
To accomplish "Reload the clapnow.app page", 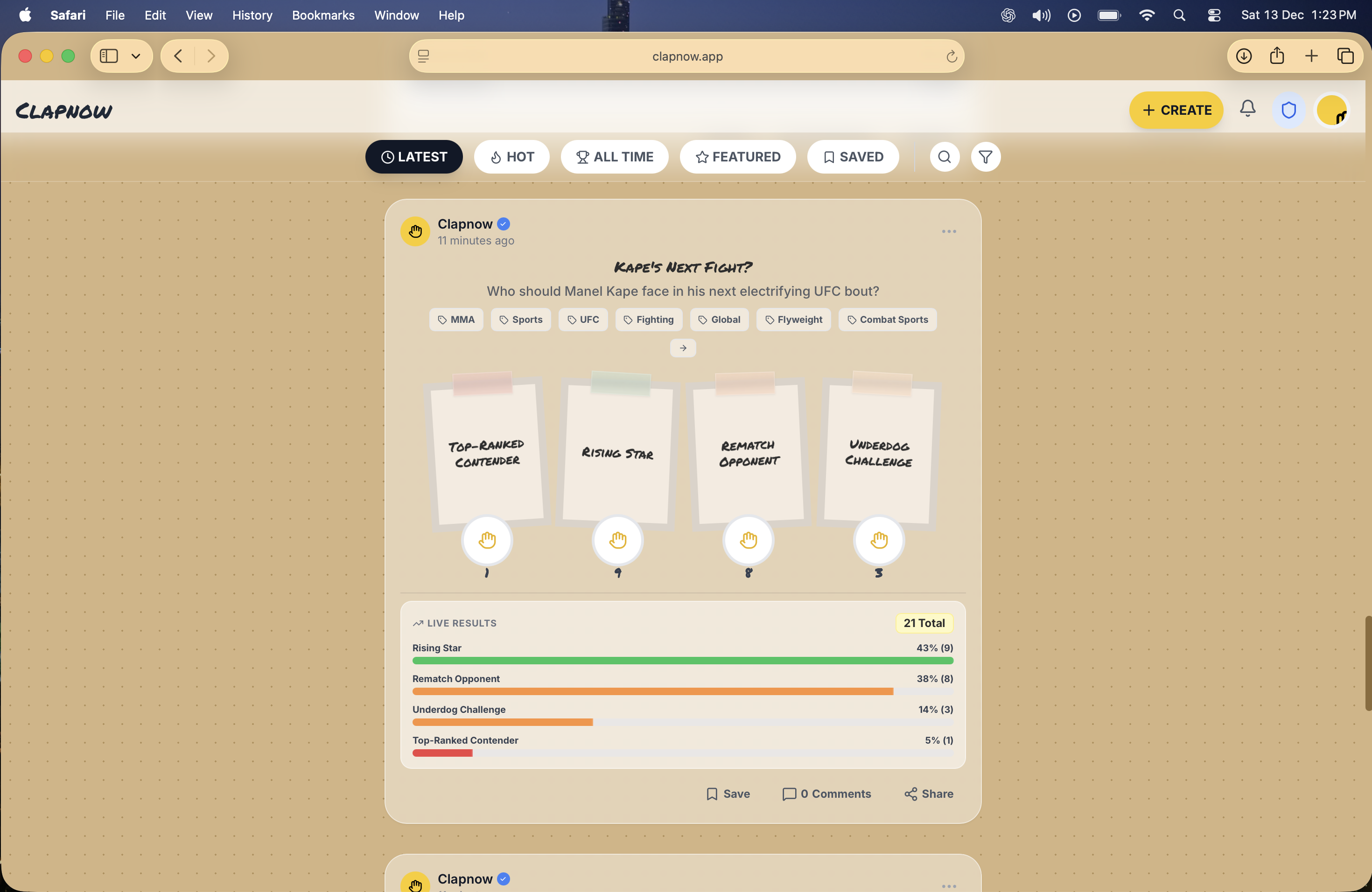I will 952,56.
